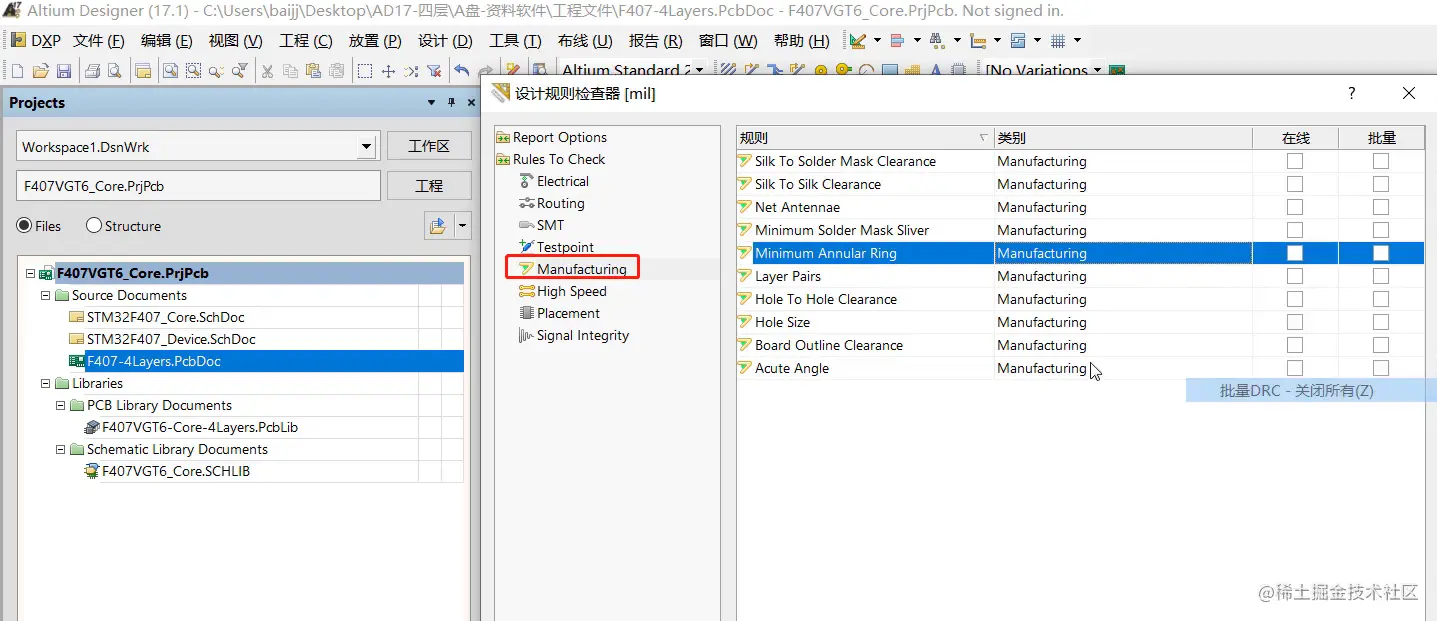Enable batch check for Silk To Silk Clearance
This screenshot has height=621, width=1437.
tap(1381, 184)
